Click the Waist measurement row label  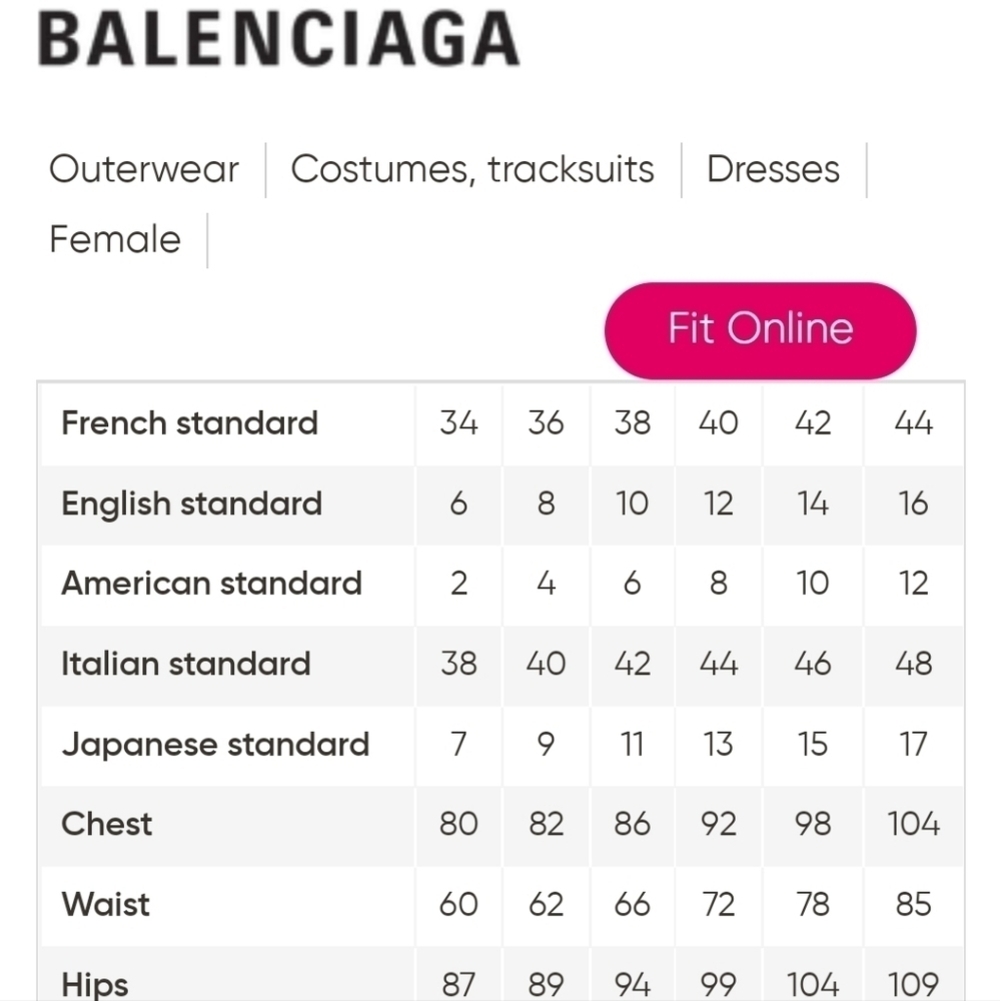(x=106, y=904)
